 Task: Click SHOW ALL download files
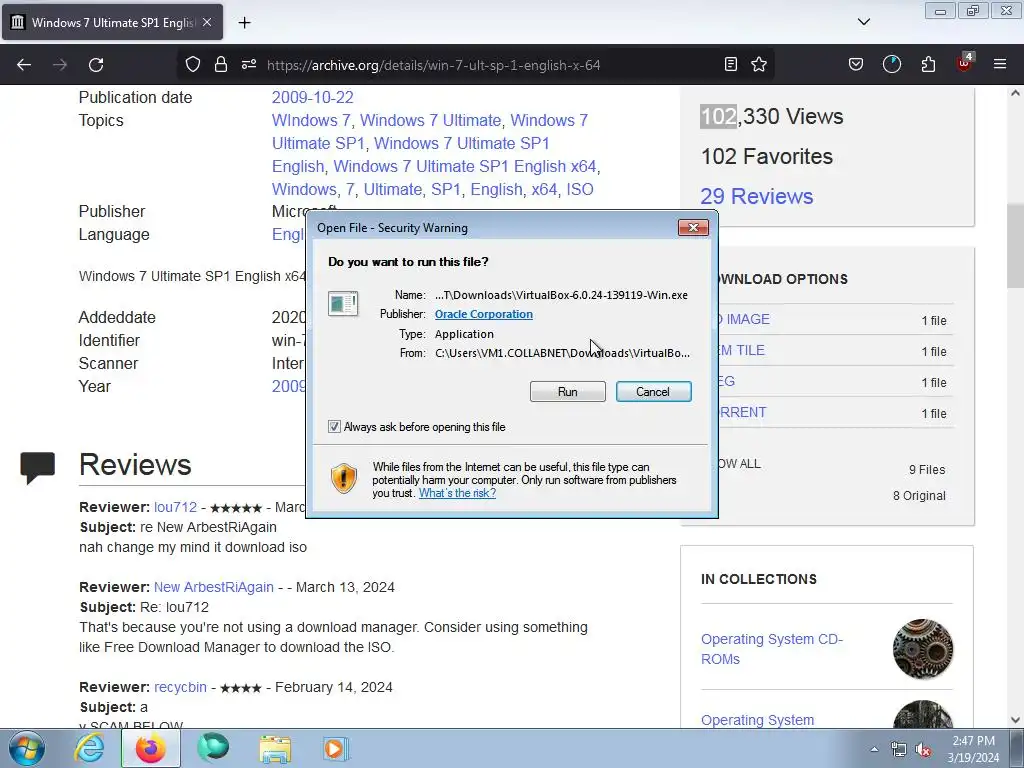(739, 464)
